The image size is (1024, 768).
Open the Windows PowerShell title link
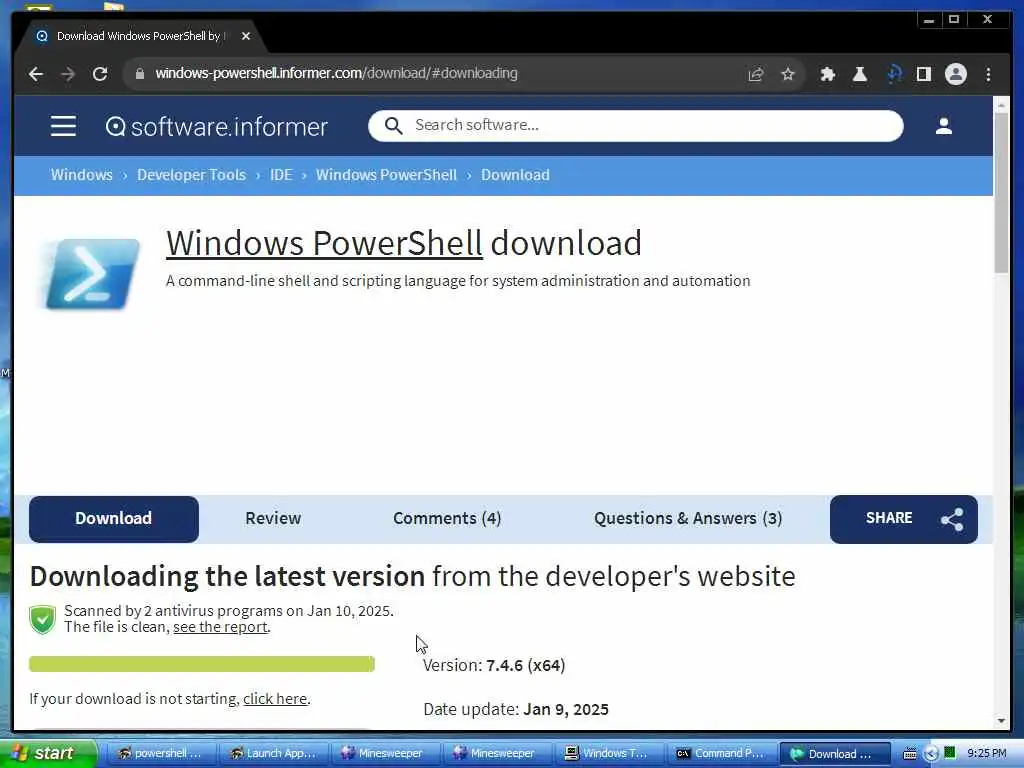pyautogui.click(x=324, y=243)
